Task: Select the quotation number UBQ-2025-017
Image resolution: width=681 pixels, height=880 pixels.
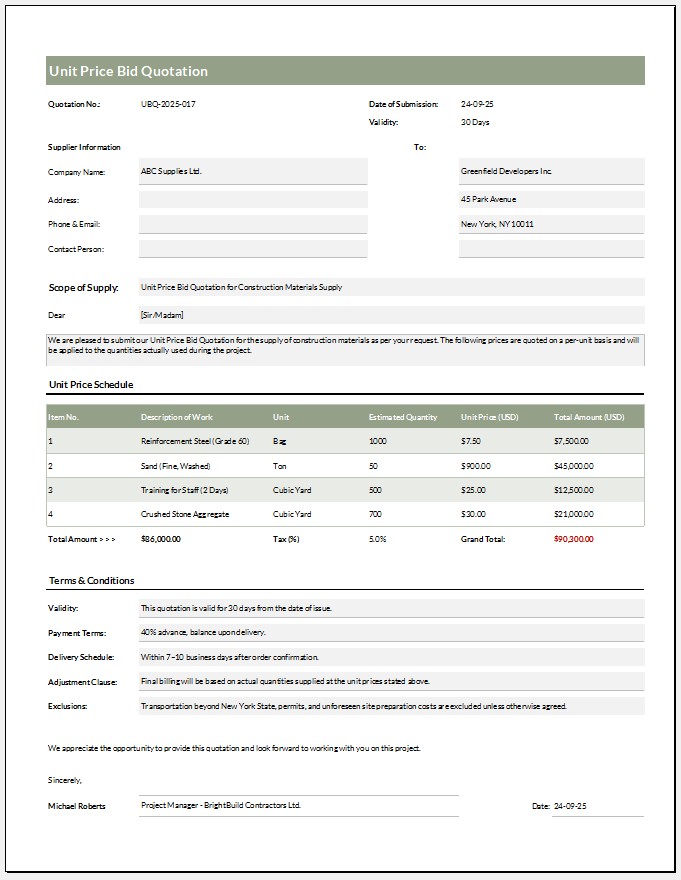Action: coord(168,104)
